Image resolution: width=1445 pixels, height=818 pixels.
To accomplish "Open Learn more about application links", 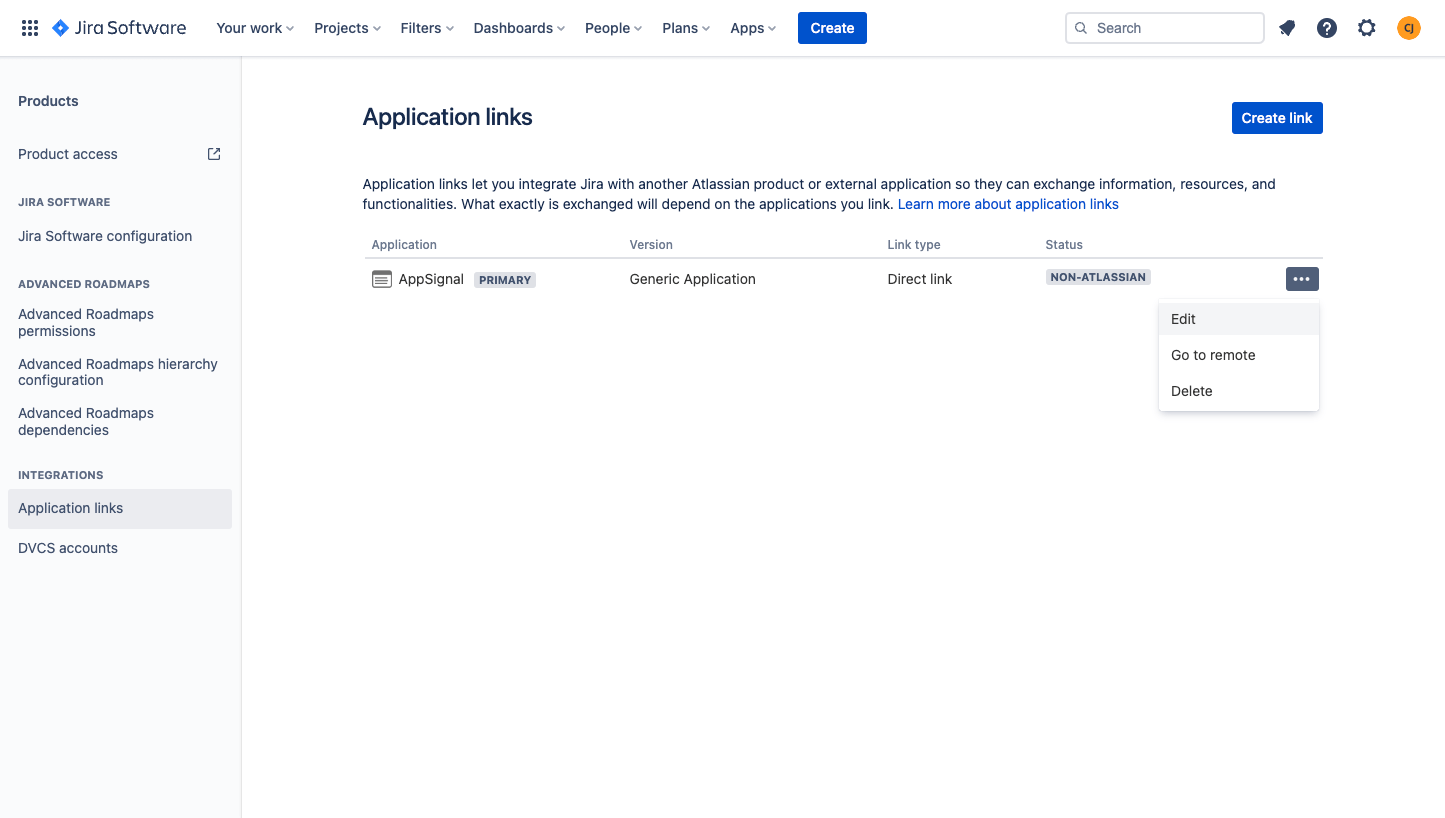I will [x=1008, y=204].
